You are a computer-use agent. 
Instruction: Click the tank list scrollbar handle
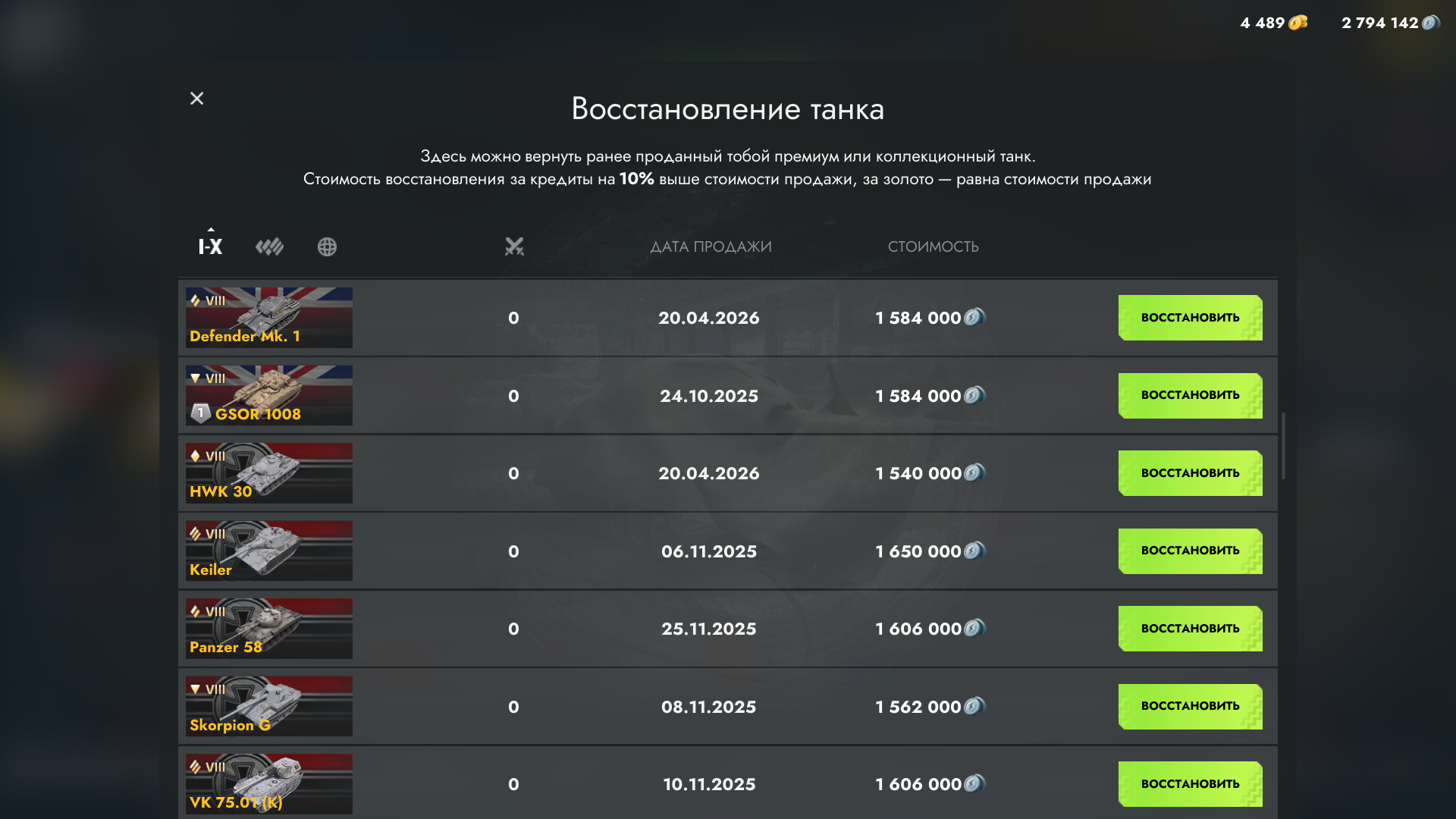(1283, 446)
